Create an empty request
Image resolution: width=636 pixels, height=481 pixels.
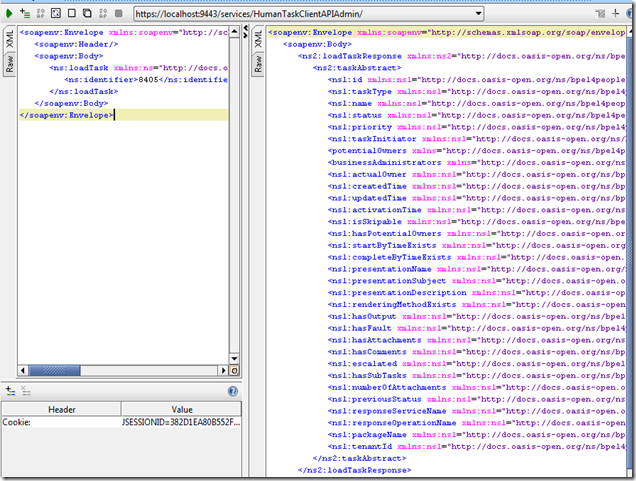tap(72, 13)
